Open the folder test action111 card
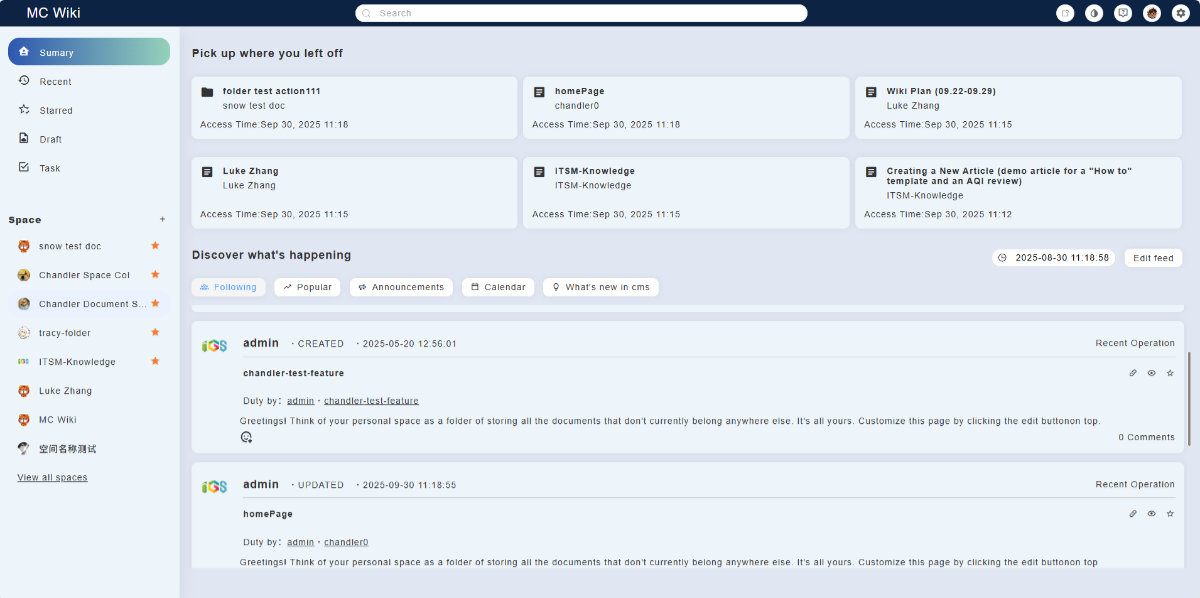The height and width of the screenshot is (598, 1200). (355, 108)
